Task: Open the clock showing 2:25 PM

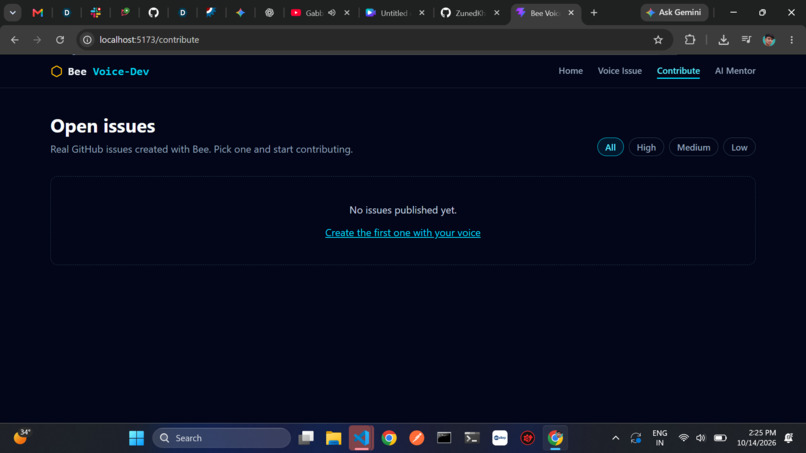Action: click(x=756, y=438)
